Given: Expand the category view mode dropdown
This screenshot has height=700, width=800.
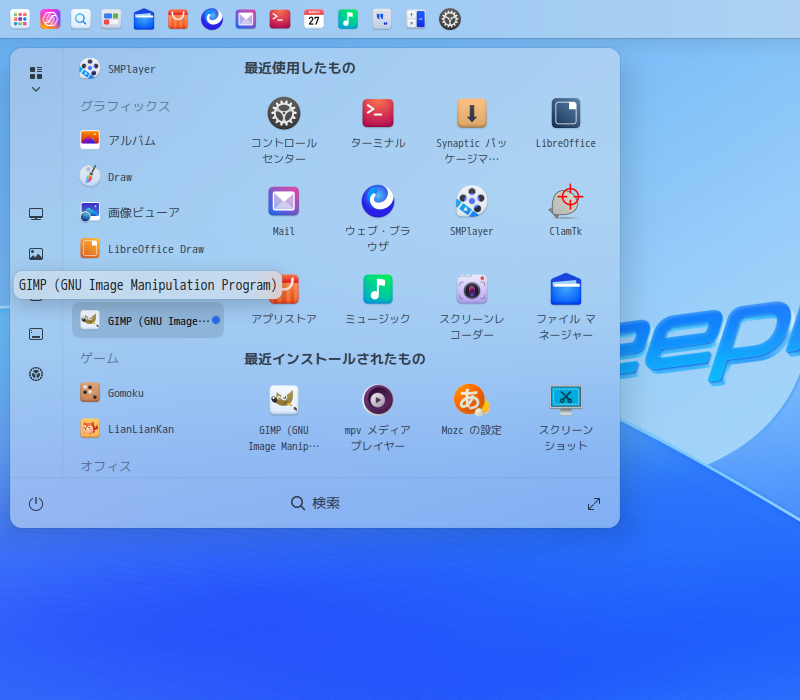Looking at the screenshot, I should pyautogui.click(x=36, y=80).
